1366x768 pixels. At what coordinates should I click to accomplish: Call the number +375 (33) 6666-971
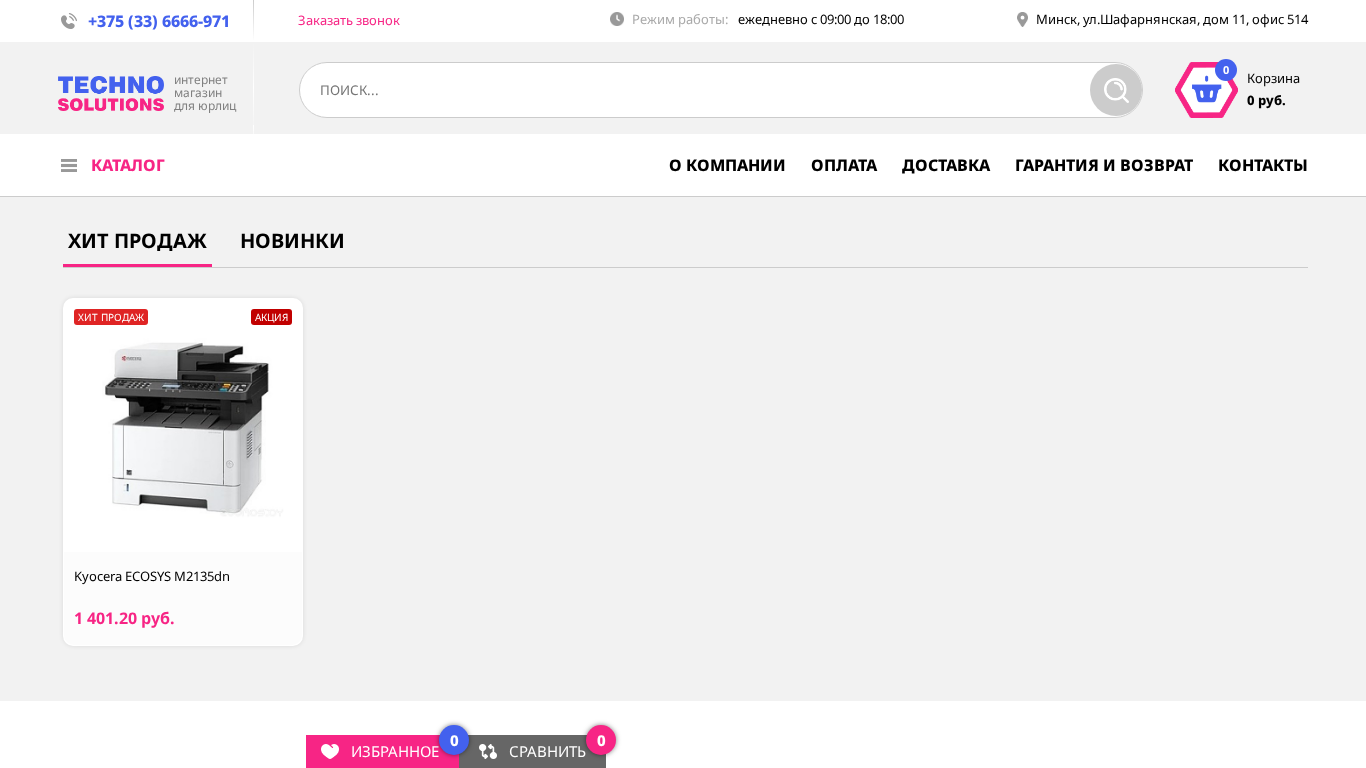point(159,21)
